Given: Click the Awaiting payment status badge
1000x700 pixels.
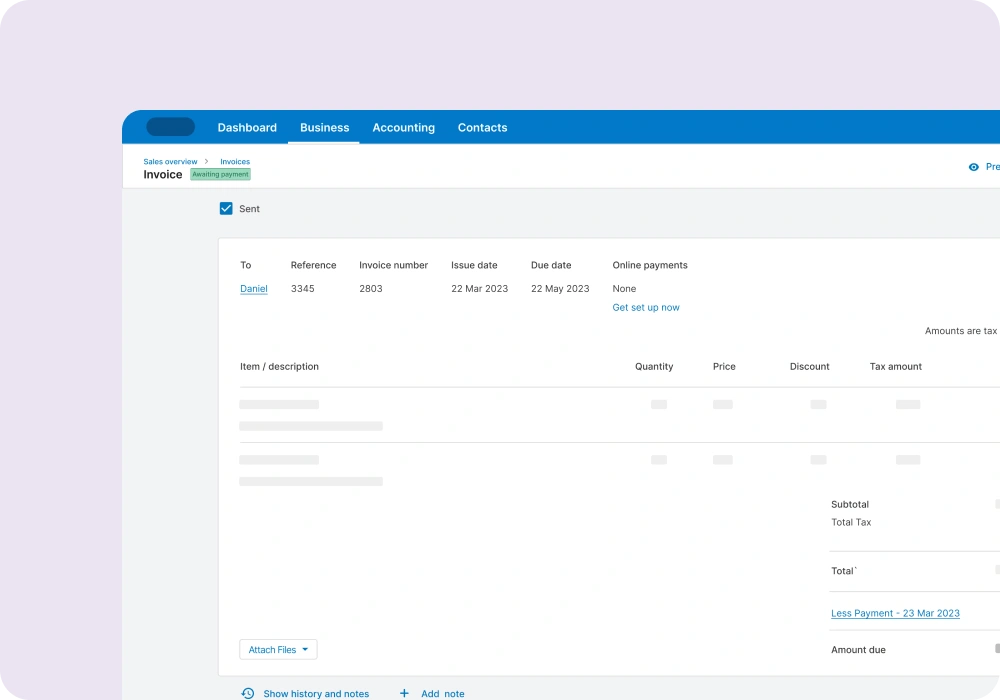Looking at the screenshot, I should click(x=220, y=174).
